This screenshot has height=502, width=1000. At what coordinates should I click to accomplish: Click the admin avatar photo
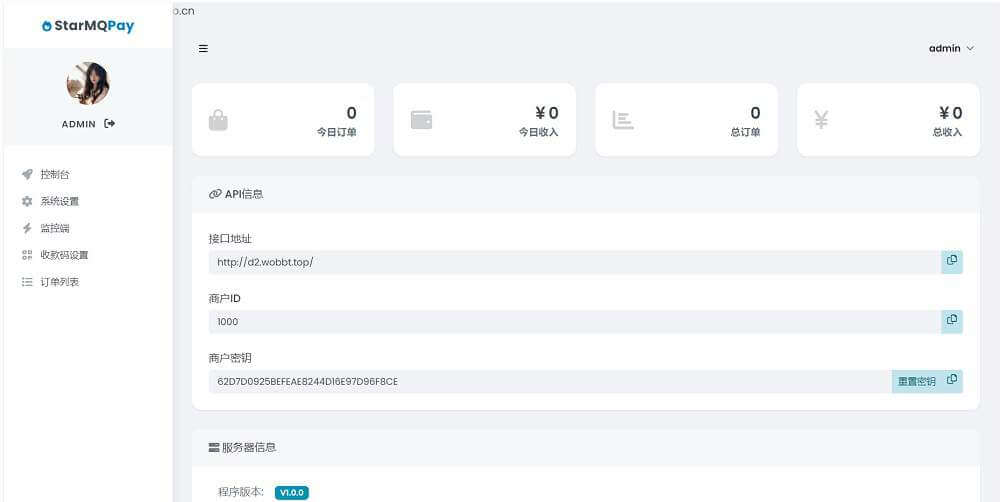(88, 84)
